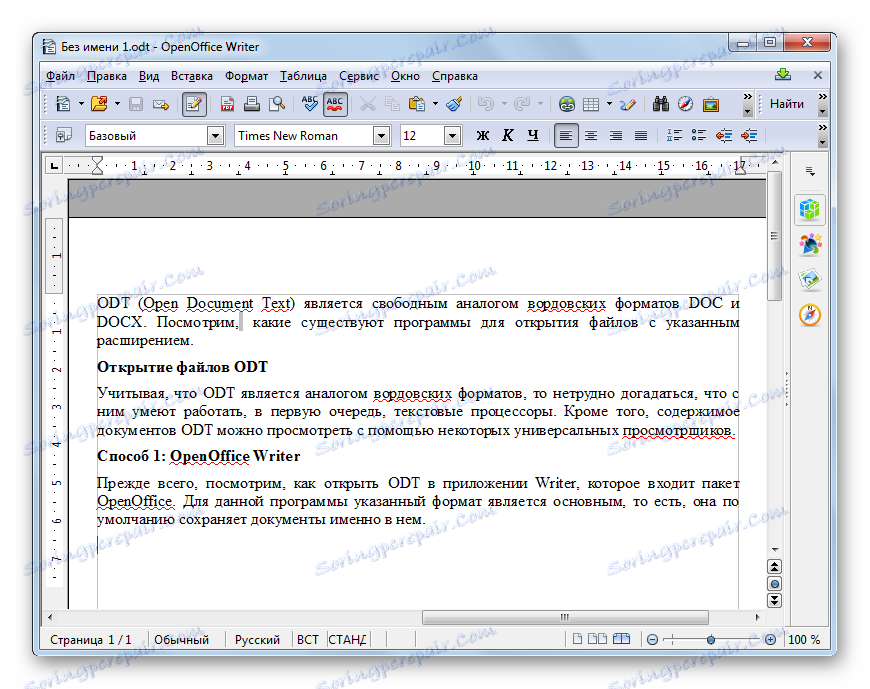Set Align Left paragraph alignment

tap(566, 135)
